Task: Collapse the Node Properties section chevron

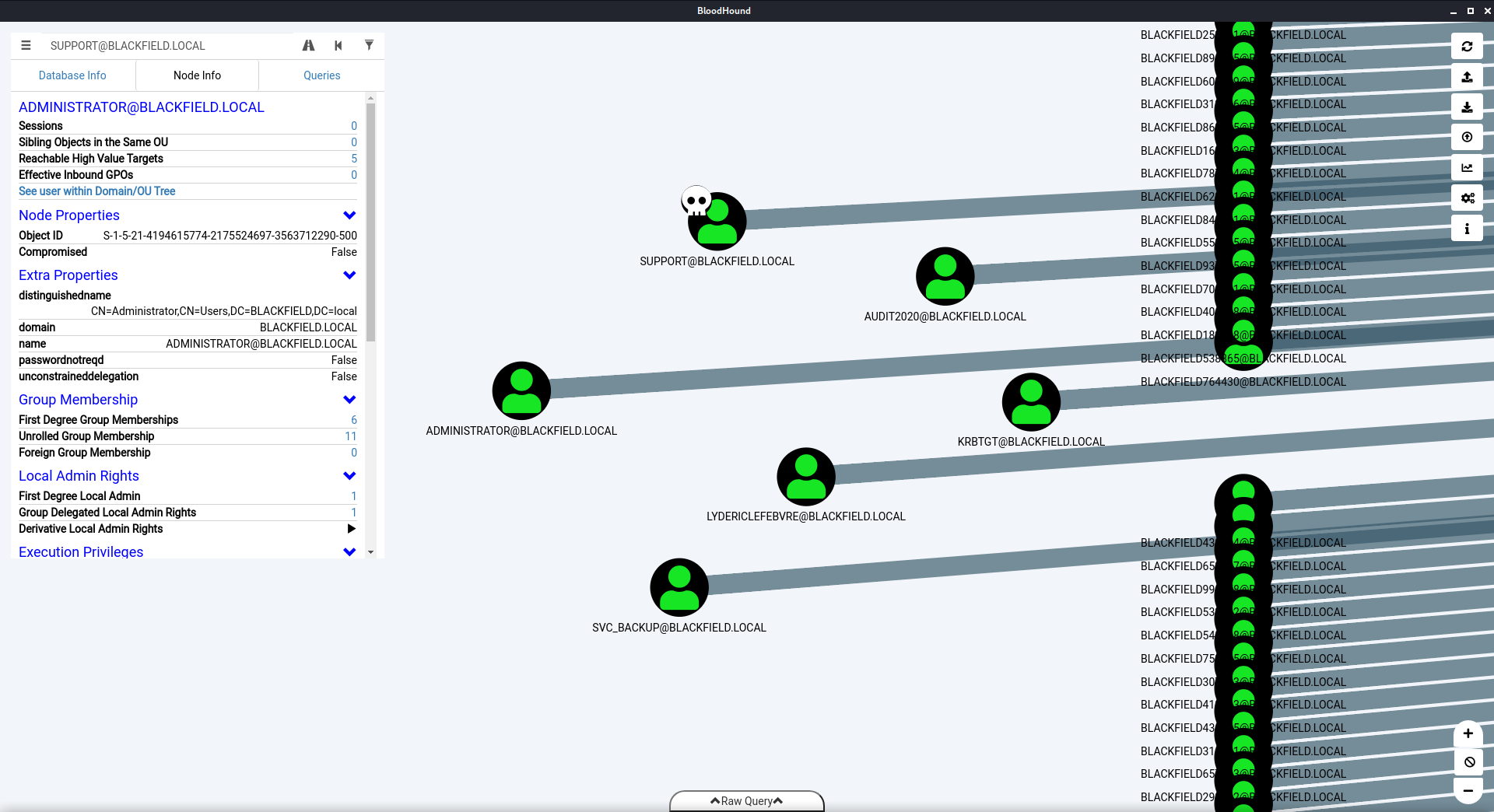Action: click(349, 215)
